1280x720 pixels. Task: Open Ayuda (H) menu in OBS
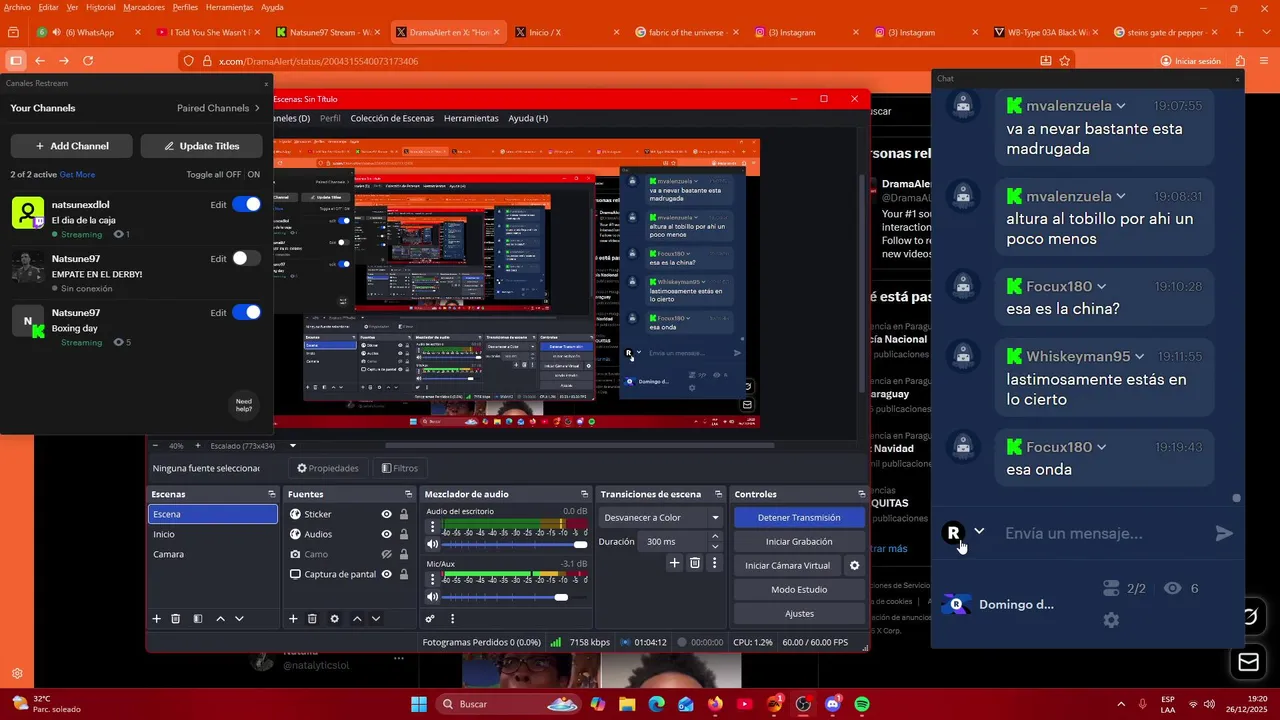click(528, 118)
